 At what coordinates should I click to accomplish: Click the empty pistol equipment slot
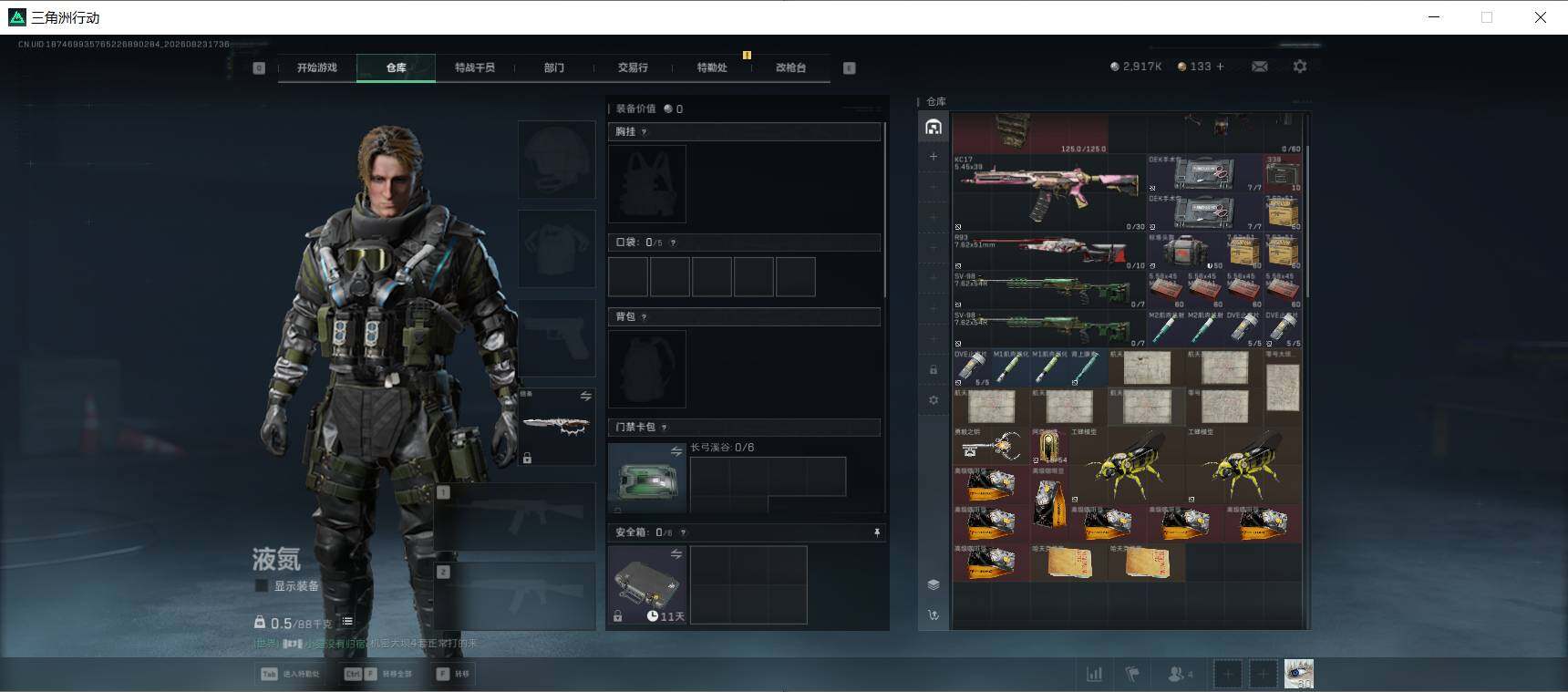[557, 338]
